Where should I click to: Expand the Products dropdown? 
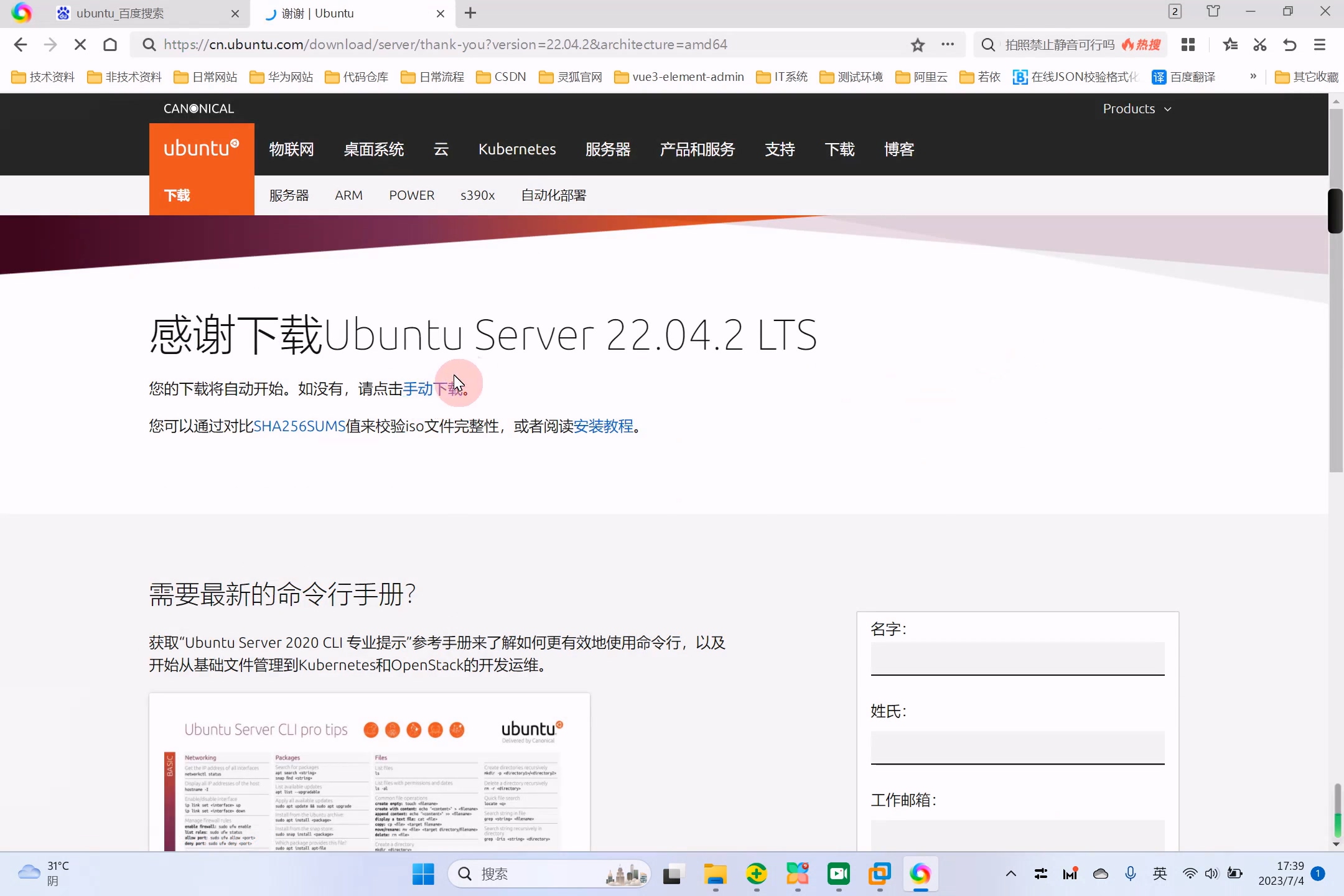point(1137,109)
